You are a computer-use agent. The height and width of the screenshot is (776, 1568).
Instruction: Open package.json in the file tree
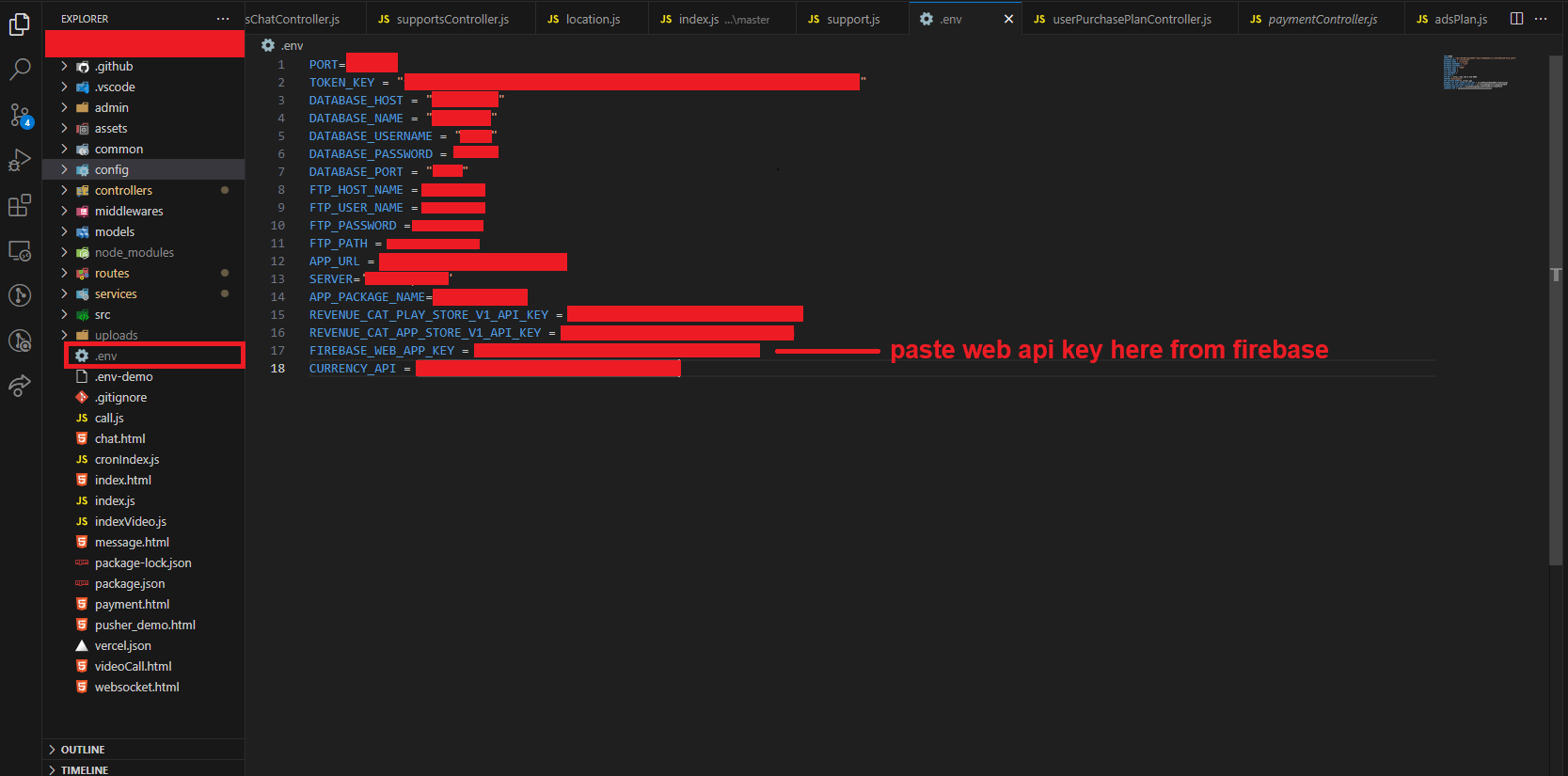point(129,583)
